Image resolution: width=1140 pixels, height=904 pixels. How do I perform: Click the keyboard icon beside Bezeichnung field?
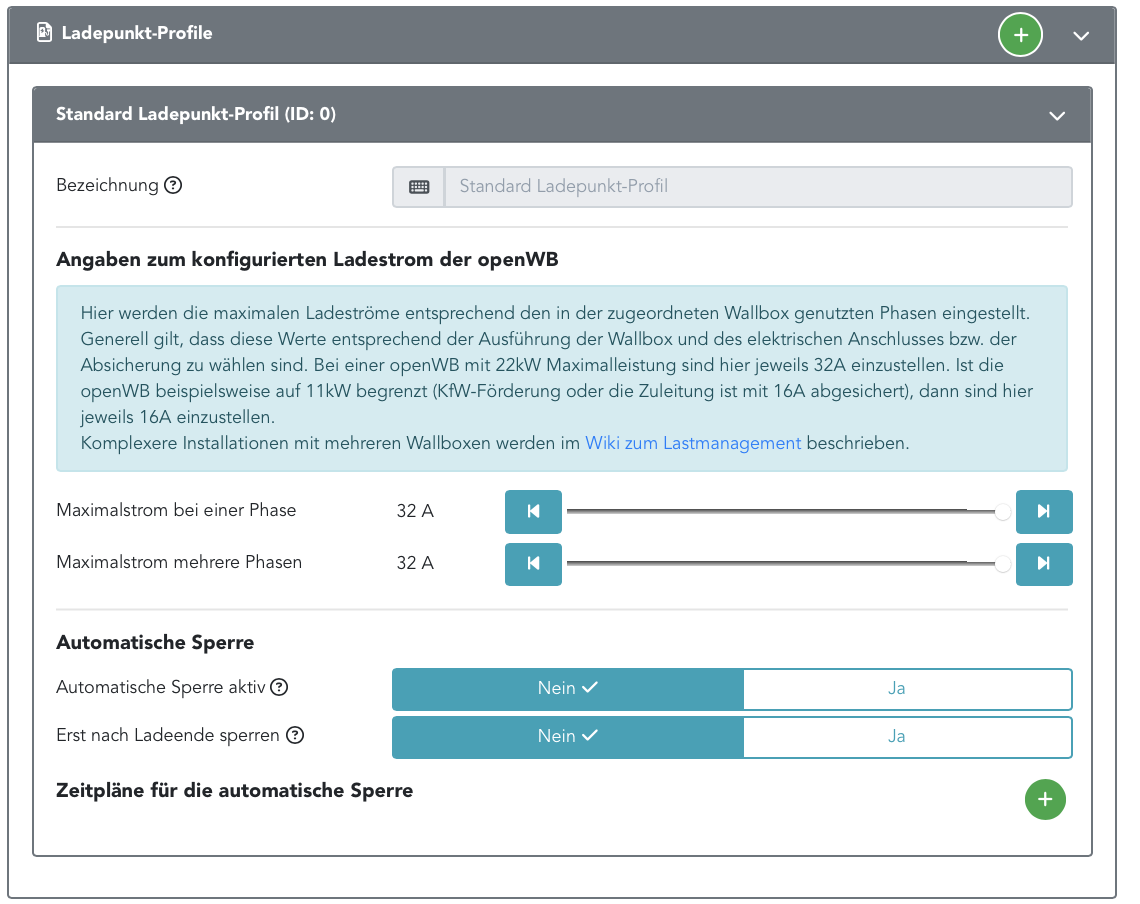[419, 187]
